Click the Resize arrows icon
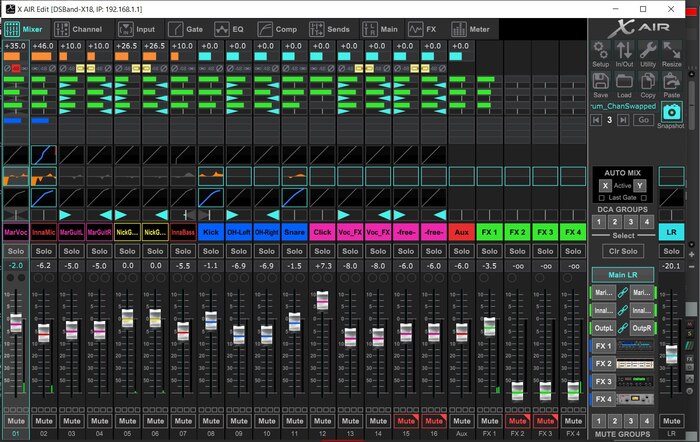The width and height of the screenshot is (700, 442). click(672, 51)
